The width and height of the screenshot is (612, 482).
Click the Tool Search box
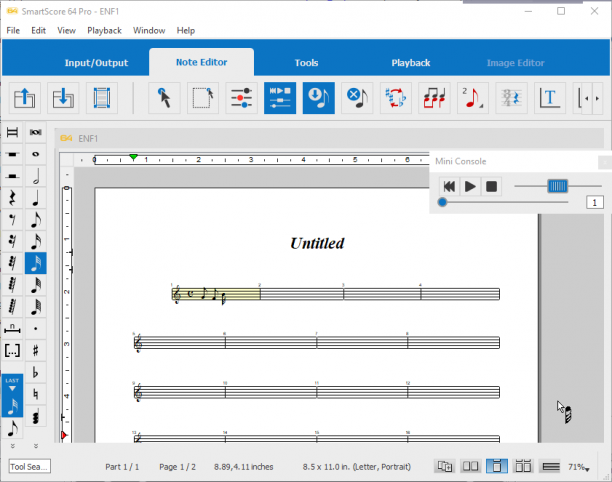click(30, 466)
